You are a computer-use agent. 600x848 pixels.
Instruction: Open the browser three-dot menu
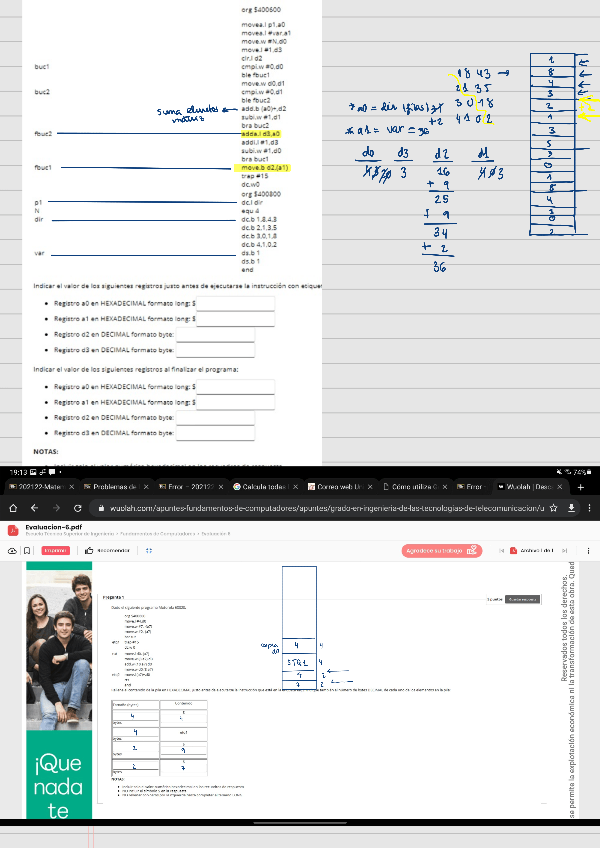589,508
